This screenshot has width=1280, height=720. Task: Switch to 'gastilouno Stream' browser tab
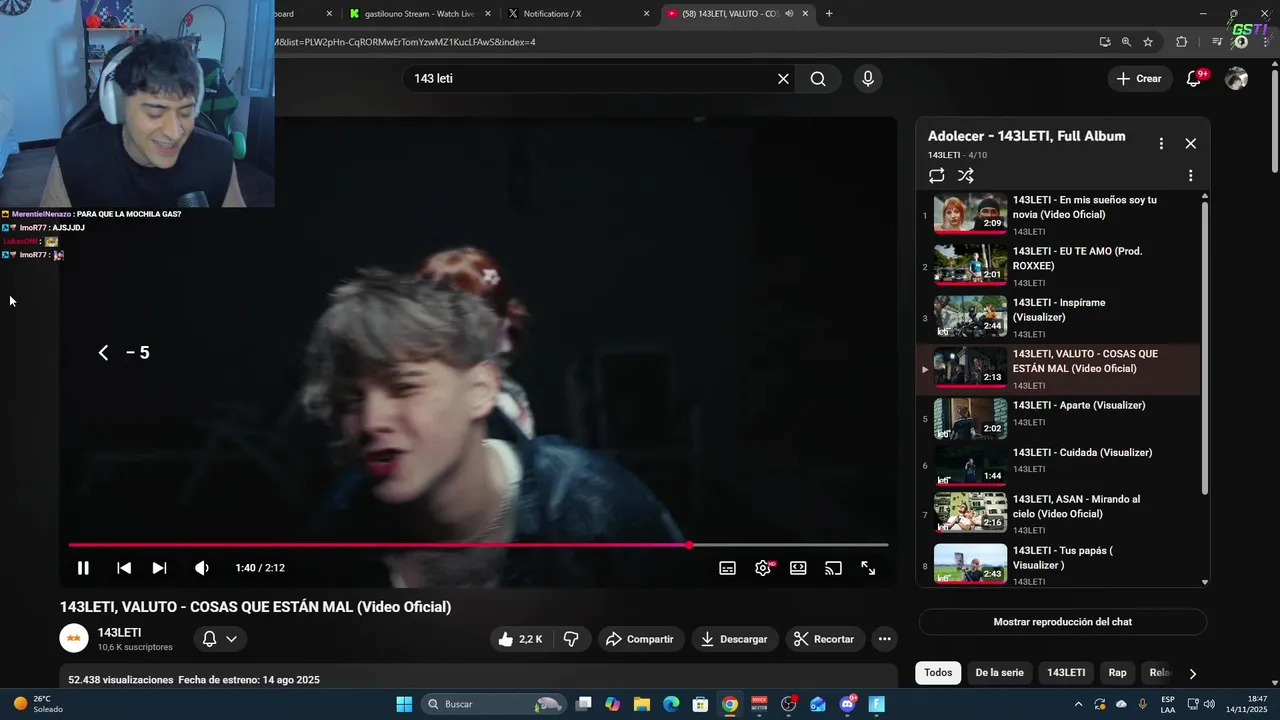419,14
